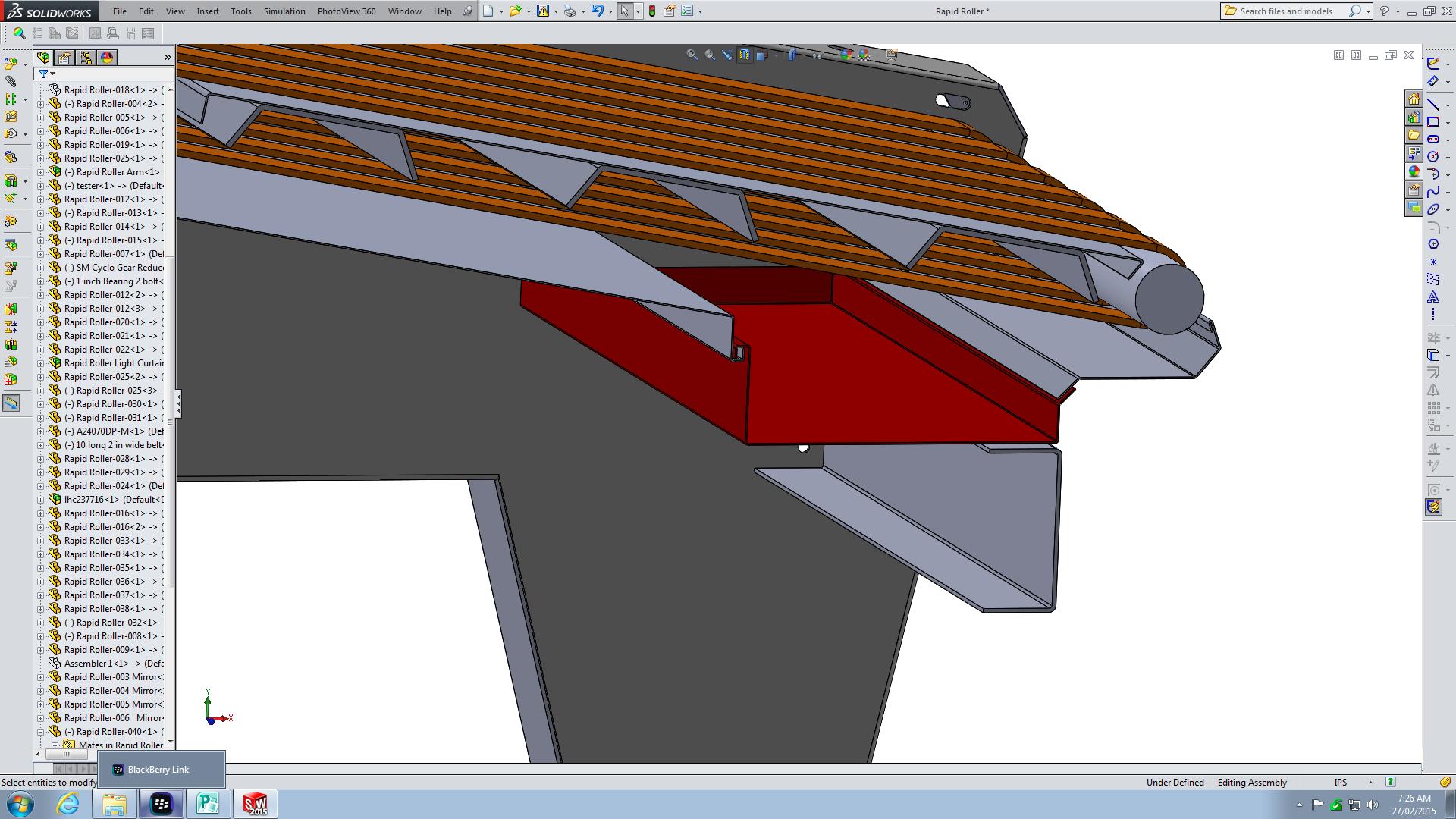Viewport: 1456px width, 819px height.
Task: Switch to the ConfigurationManager tab
Action: point(86,58)
